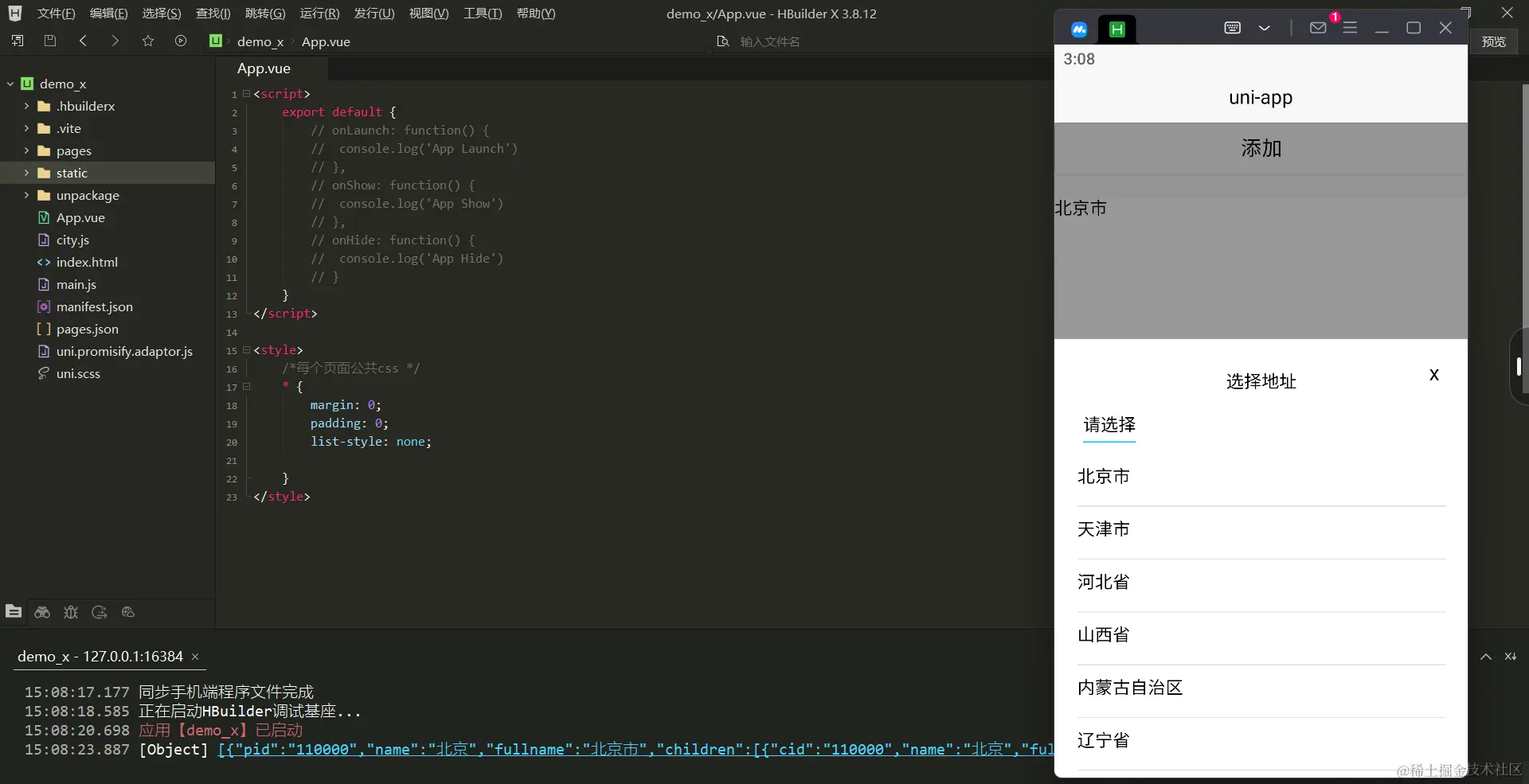Open the 帮助(Y) menu
Viewport: 1529px width, 784px height.
pyautogui.click(x=536, y=14)
